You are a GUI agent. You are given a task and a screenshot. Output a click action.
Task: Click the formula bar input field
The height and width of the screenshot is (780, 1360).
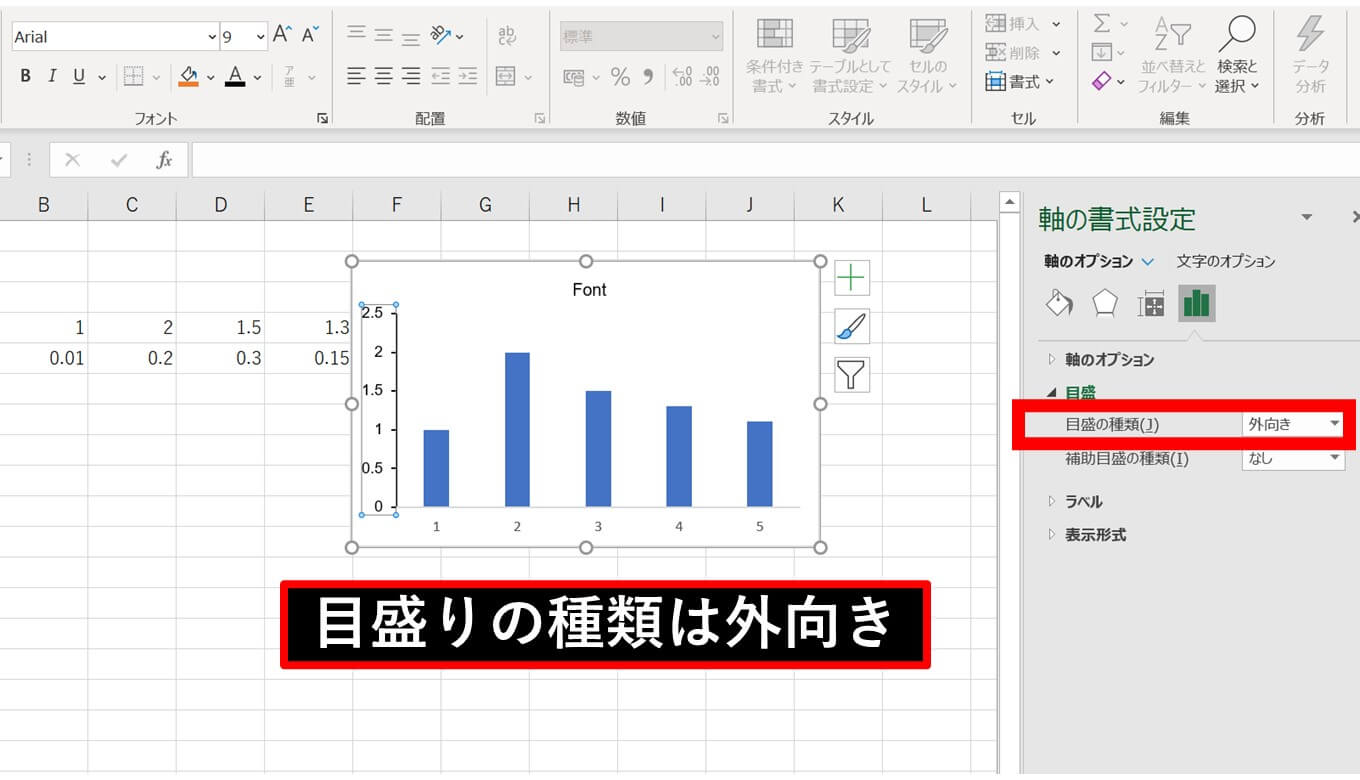click(x=775, y=160)
